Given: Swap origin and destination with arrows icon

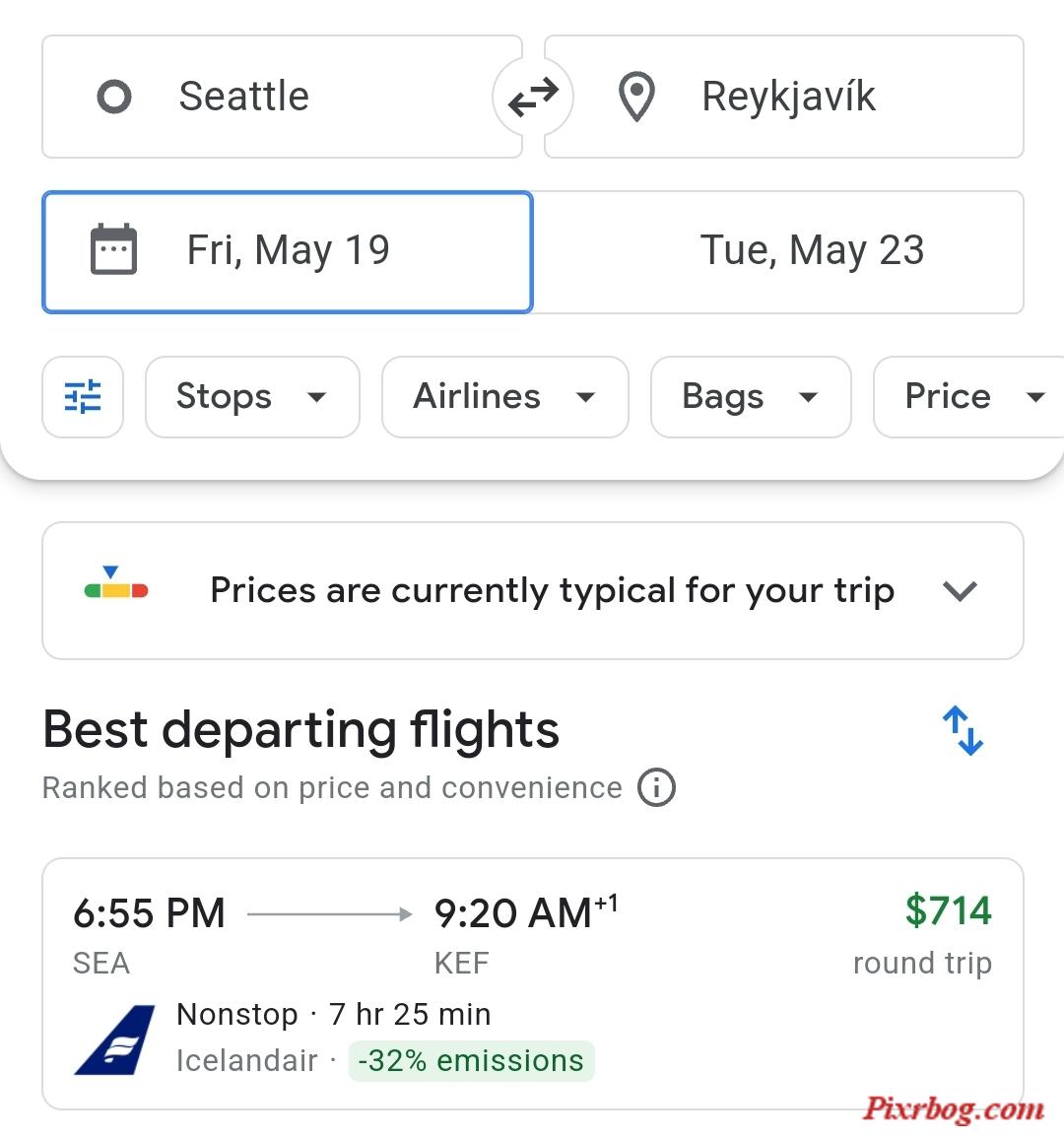Looking at the screenshot, I should click(x=533, y=97).
